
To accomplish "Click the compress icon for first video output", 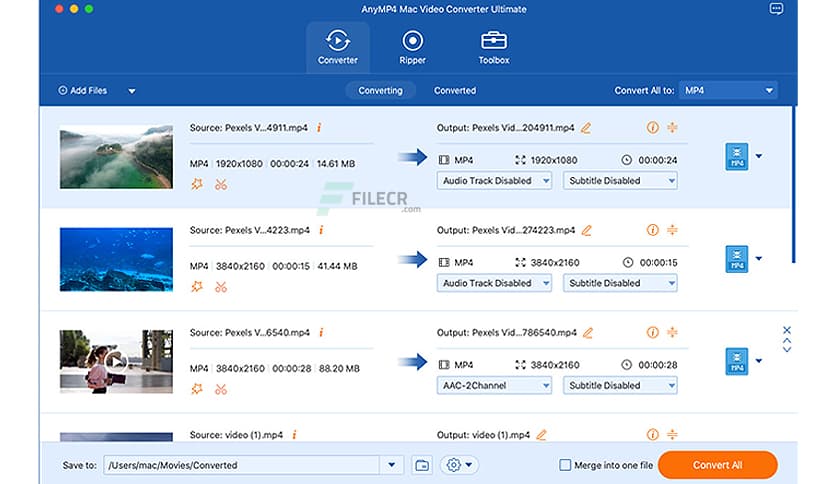I will [x=673, y=128].
